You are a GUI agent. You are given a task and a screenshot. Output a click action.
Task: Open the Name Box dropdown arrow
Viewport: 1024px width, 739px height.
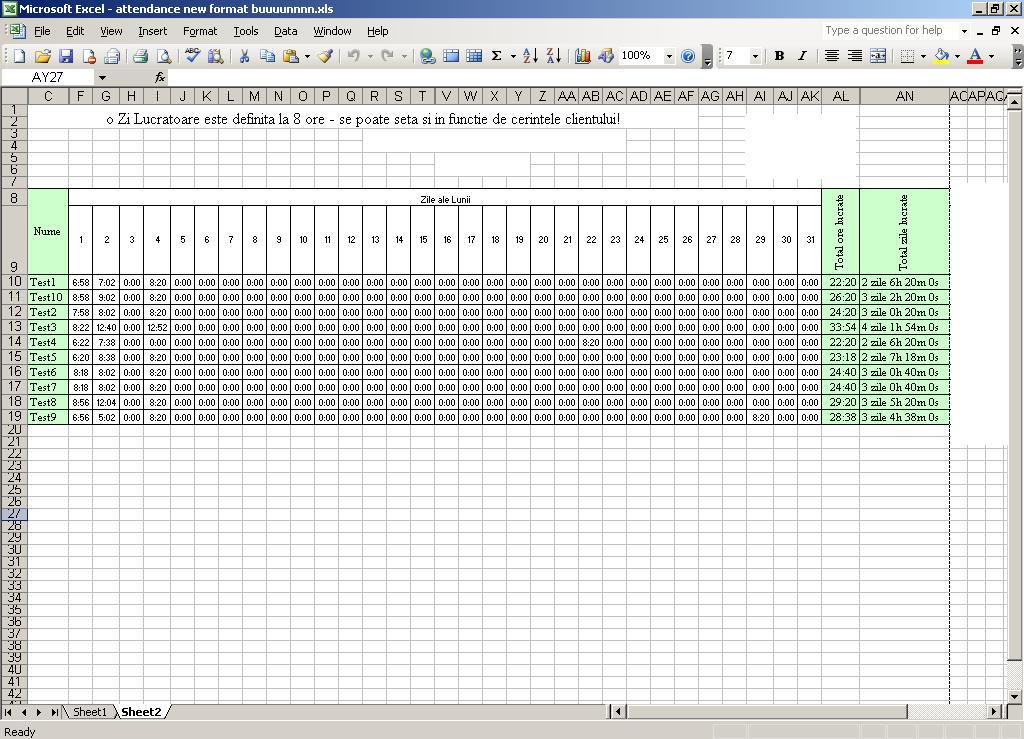click(102, 77)
